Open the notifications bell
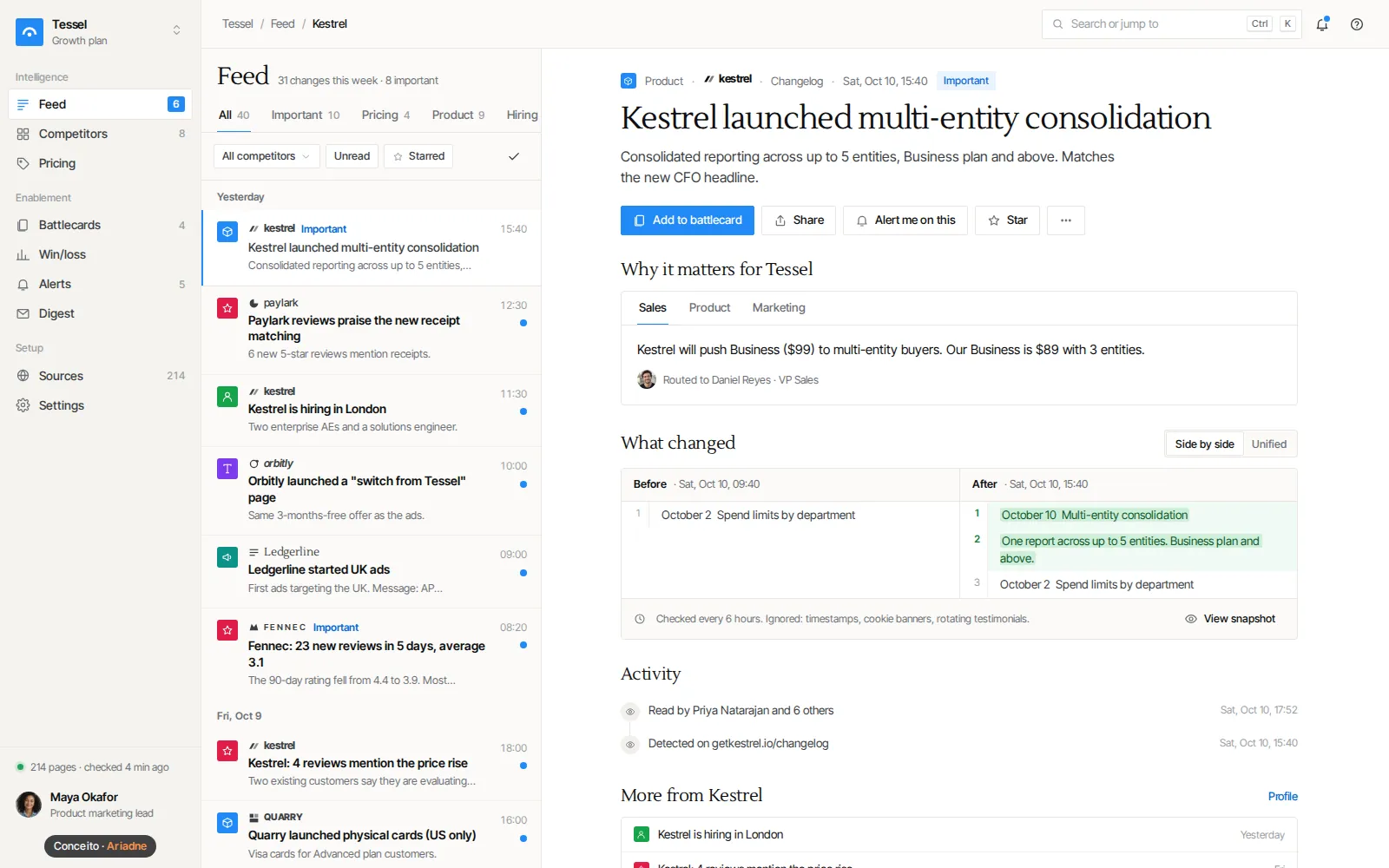Image resolution: width=1389 pixels, height=868 pixels. point(1322,24)
